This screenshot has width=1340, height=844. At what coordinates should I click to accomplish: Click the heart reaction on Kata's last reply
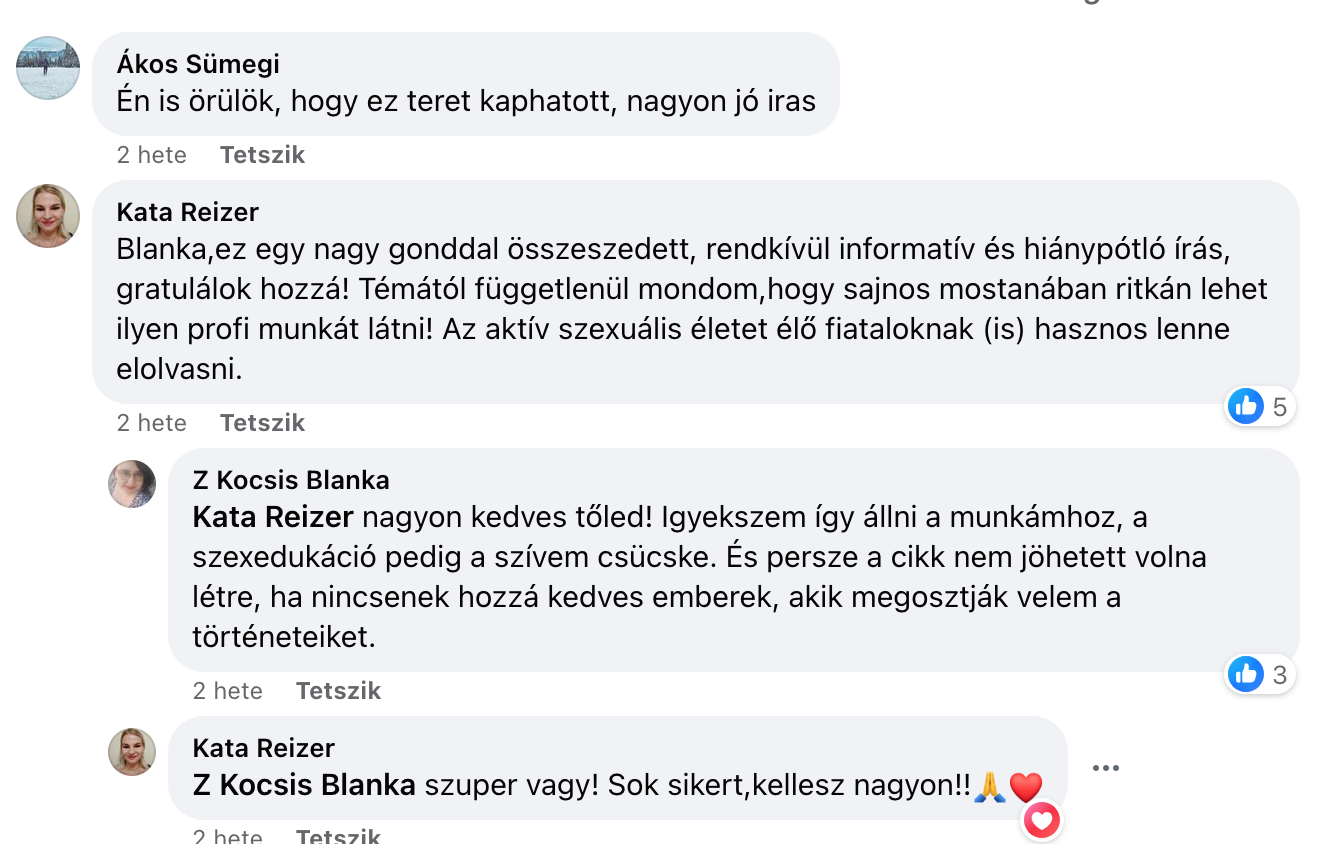[1041, 821]
